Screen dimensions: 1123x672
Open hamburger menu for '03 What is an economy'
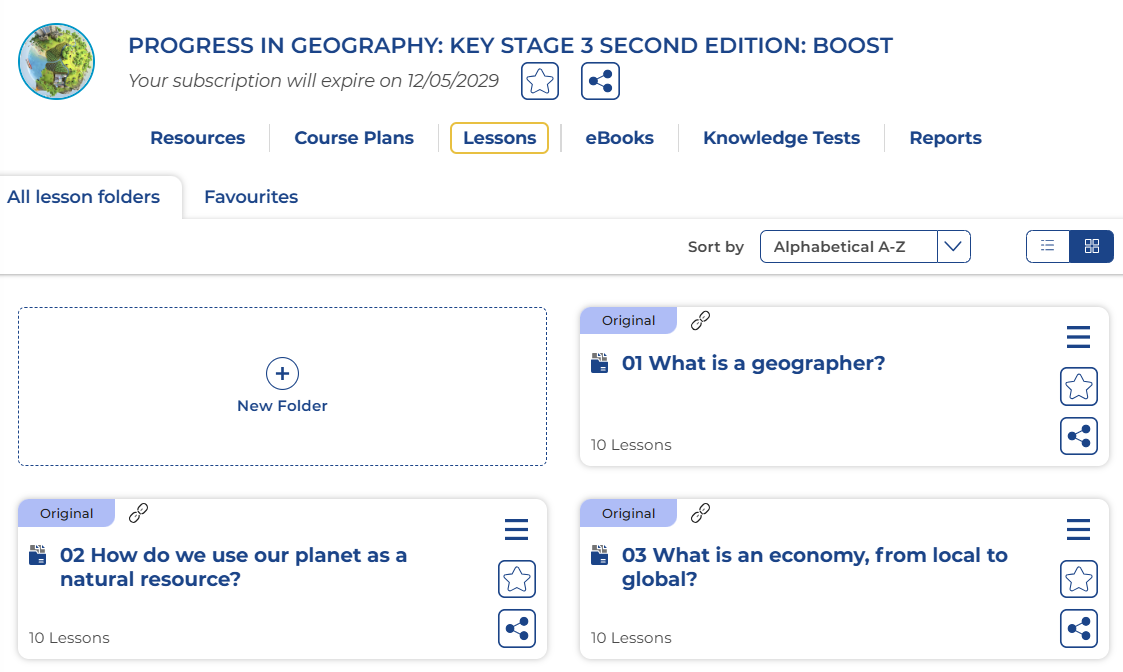1078,530
